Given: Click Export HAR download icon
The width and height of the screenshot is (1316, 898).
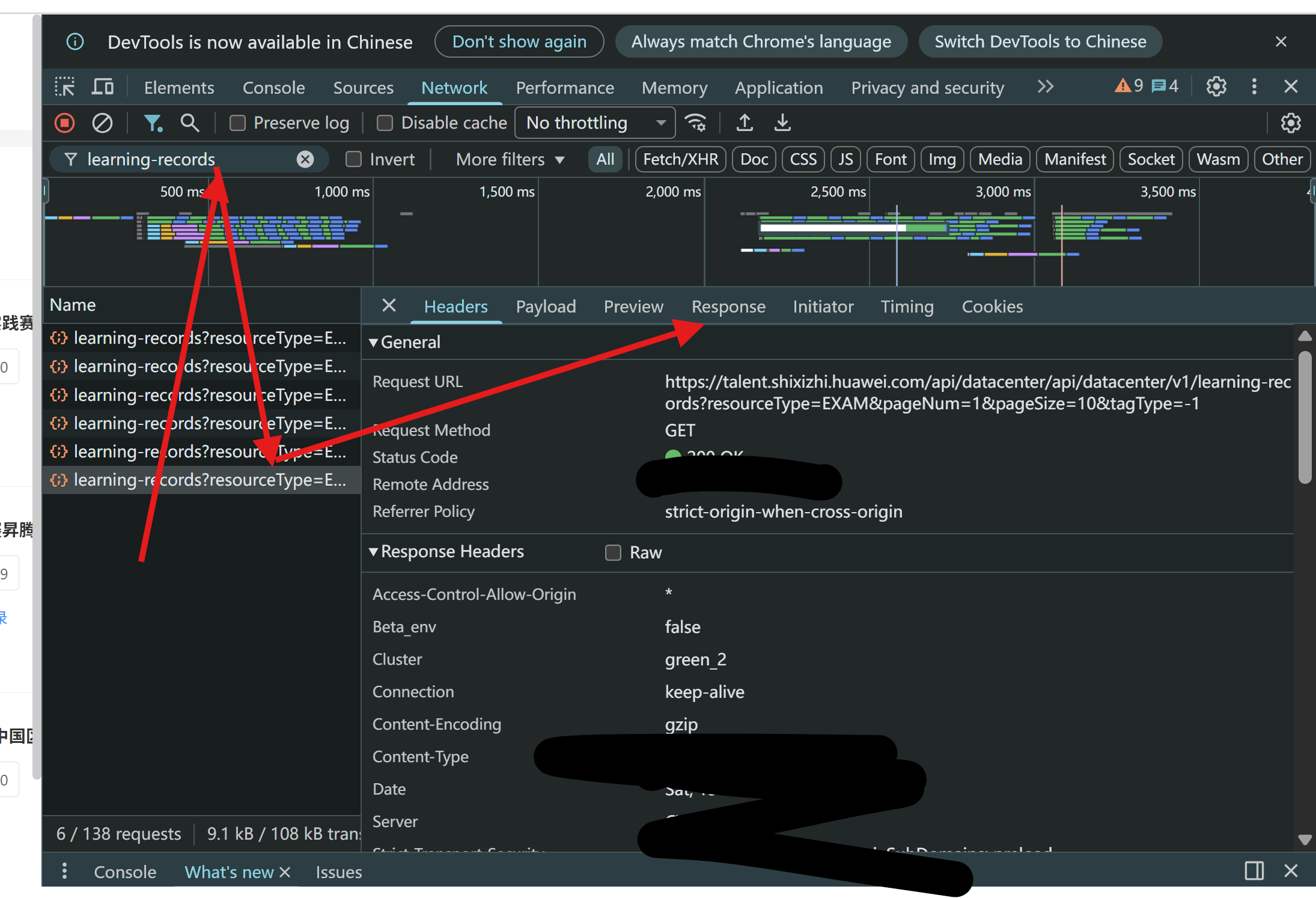Looking at the screenshot, I should point(782,123).
